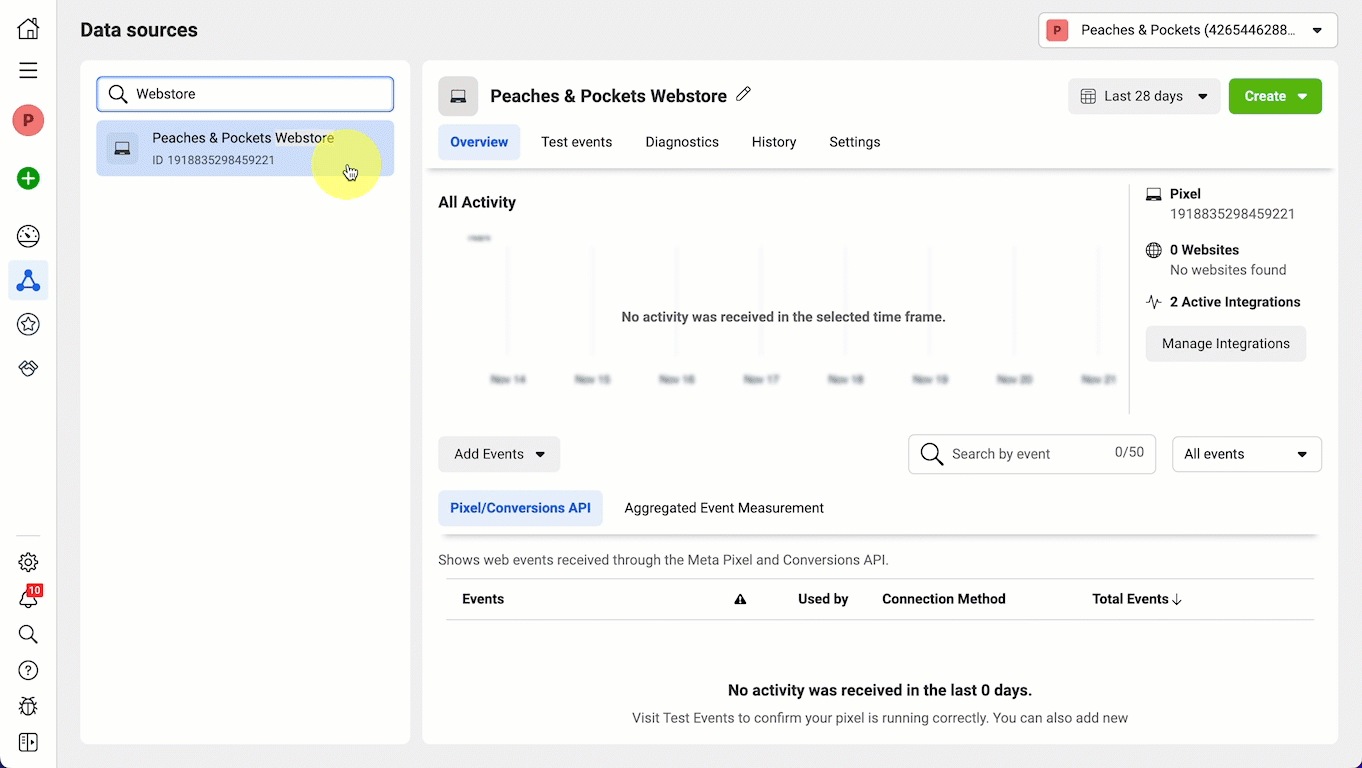
Task: Click the data sources search field with Webstore
Action: point(245,94)
